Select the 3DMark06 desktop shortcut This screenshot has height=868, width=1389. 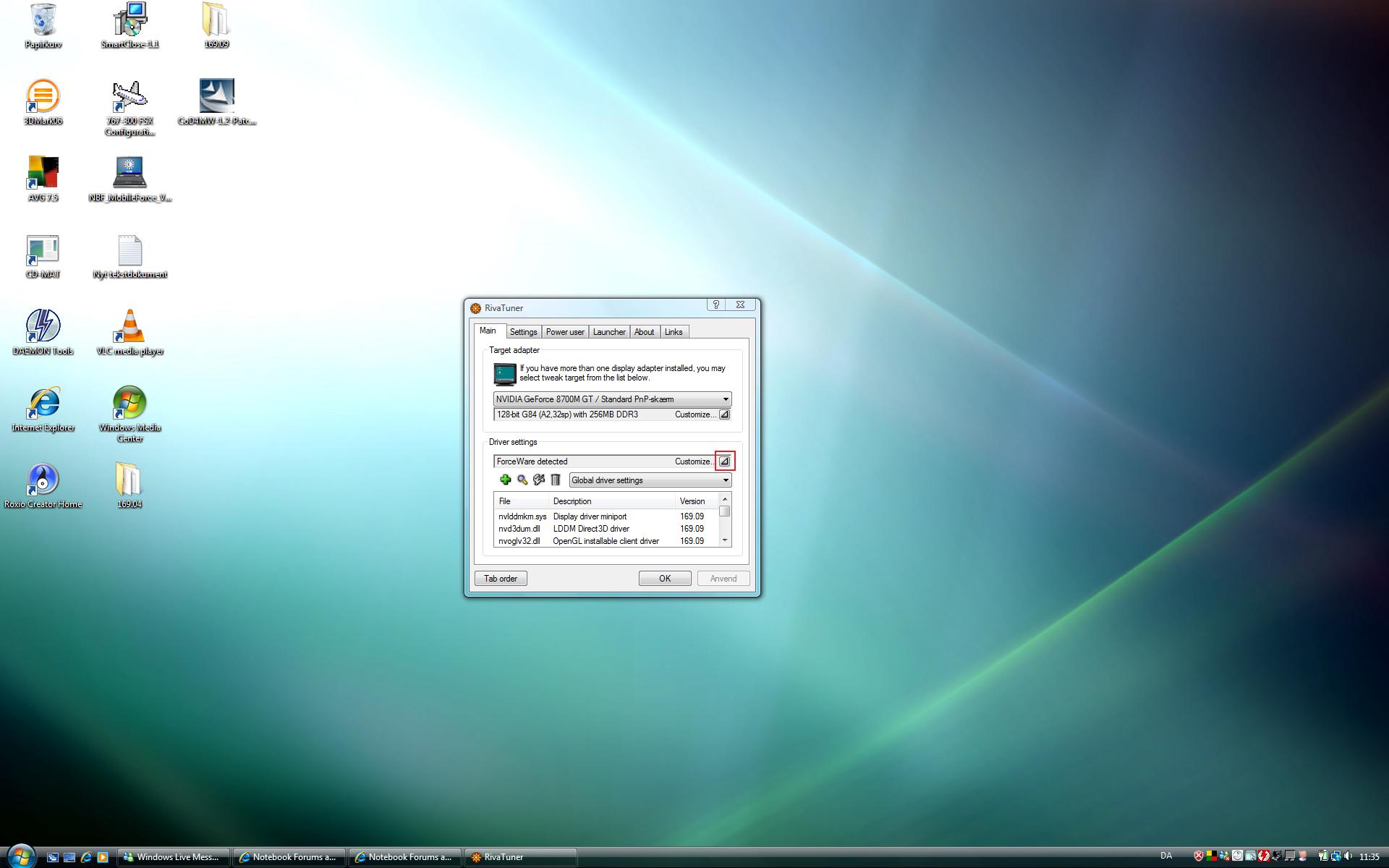[43, 102]
